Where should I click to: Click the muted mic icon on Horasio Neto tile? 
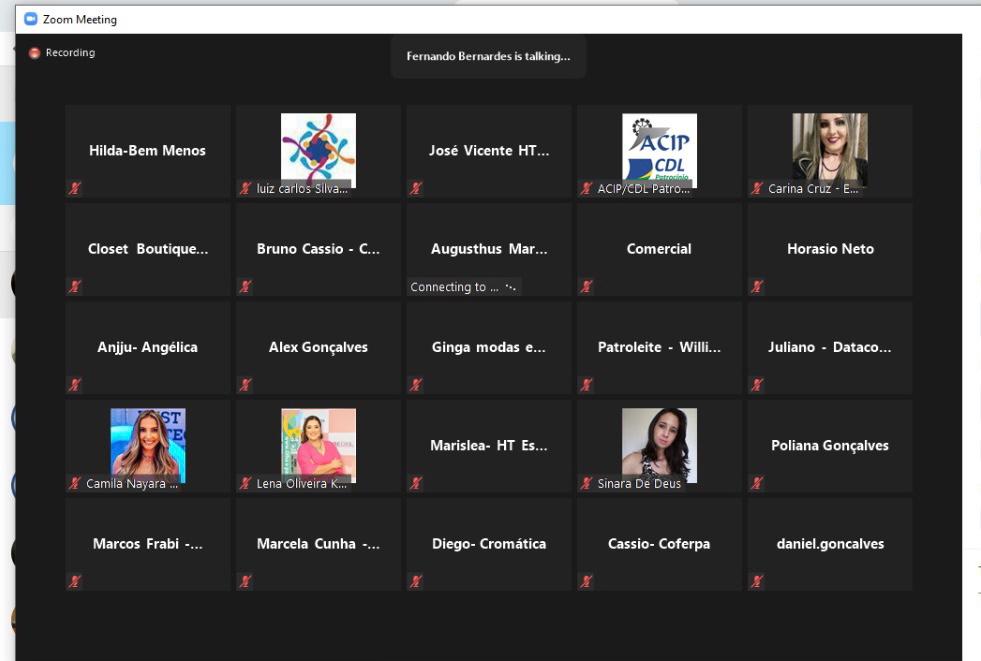[x=757, y=287]
